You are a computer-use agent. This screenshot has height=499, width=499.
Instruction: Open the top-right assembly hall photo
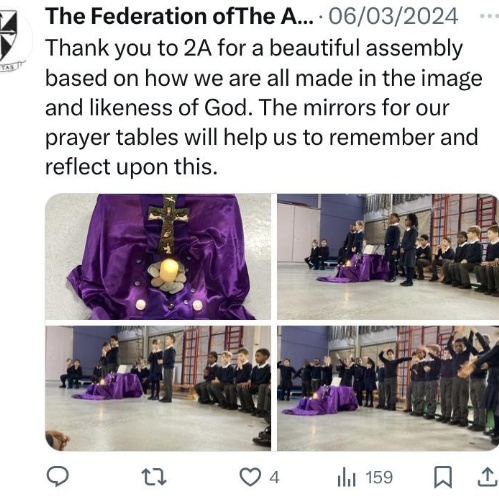(388, 257)
